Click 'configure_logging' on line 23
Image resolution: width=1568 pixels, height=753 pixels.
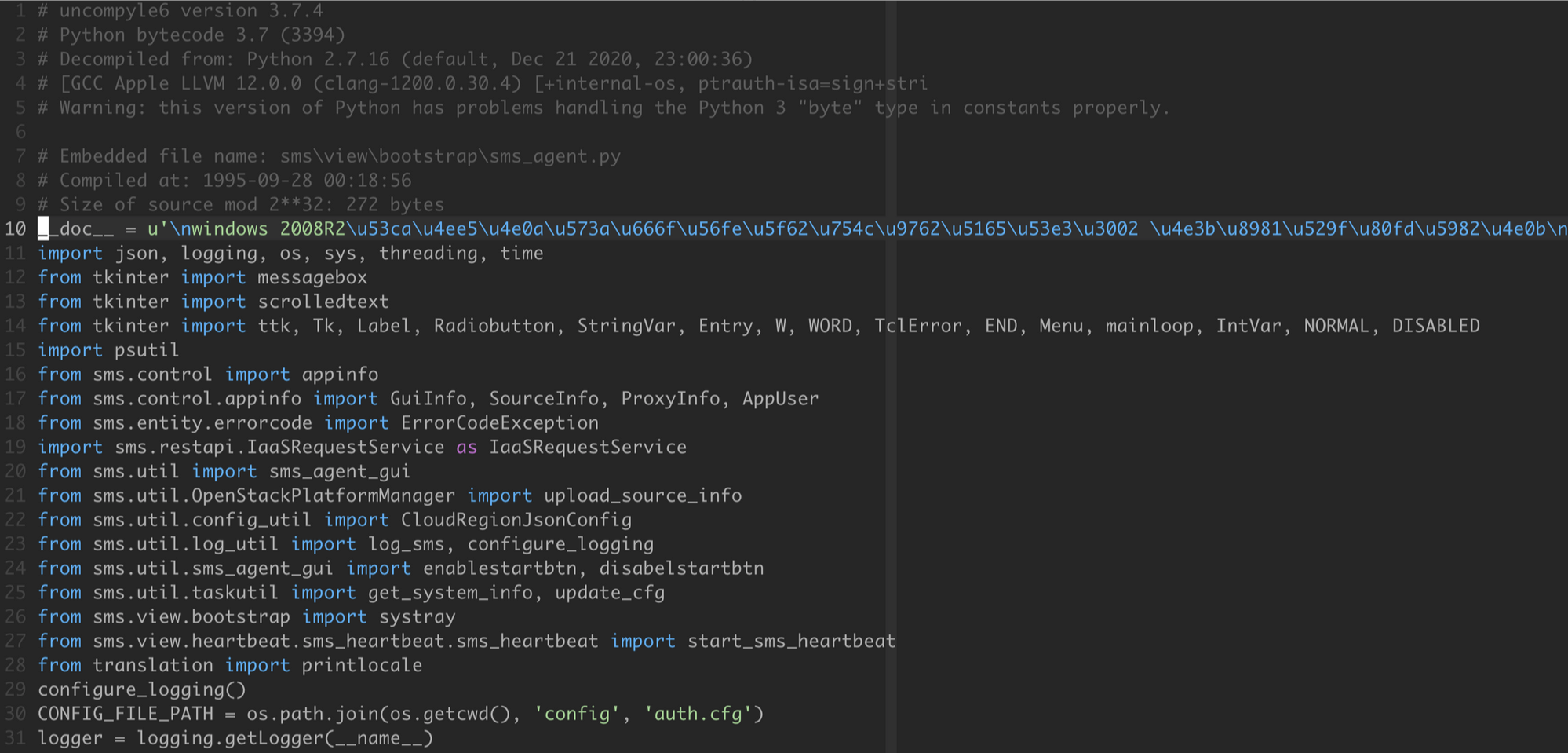tap(560, 544)
